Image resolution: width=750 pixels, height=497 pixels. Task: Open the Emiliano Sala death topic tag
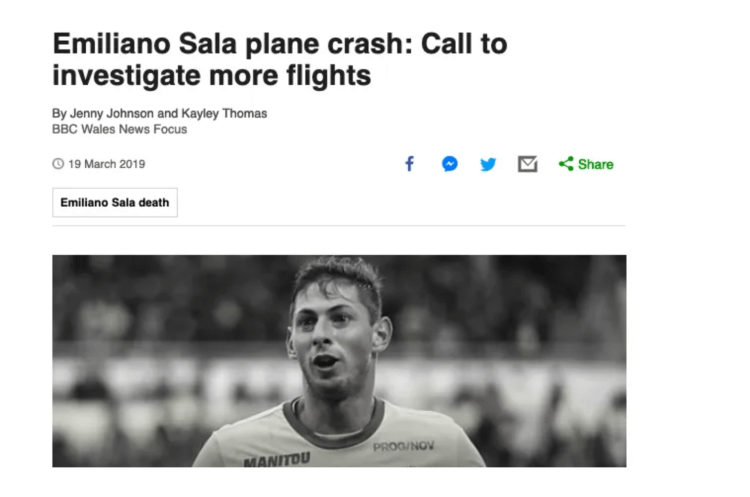click(115, 202)
